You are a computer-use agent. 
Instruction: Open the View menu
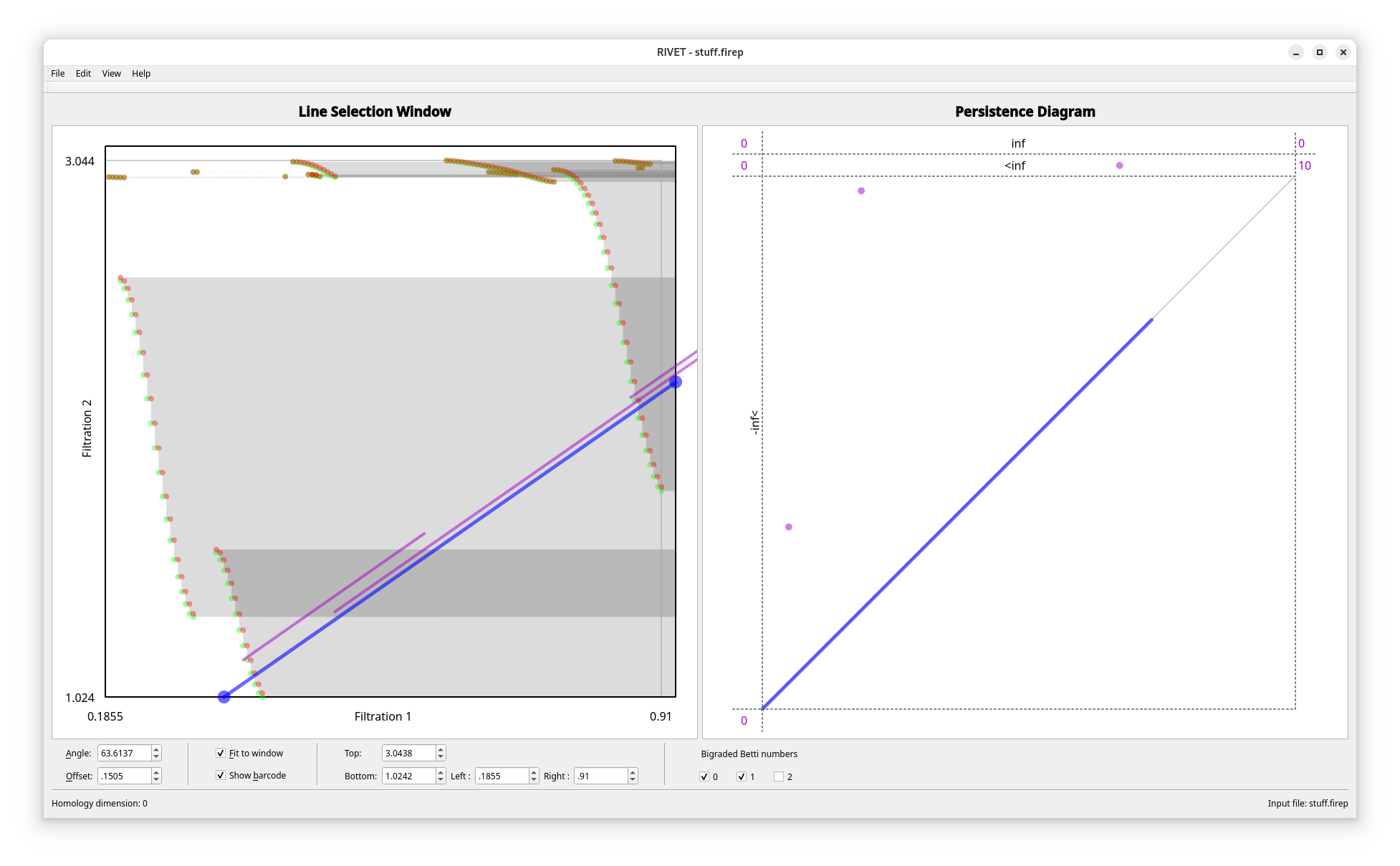111,73
